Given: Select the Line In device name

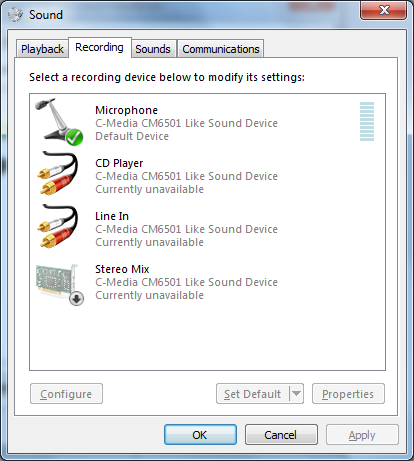Looking at the screenshot, I should [x=112, y=216].
